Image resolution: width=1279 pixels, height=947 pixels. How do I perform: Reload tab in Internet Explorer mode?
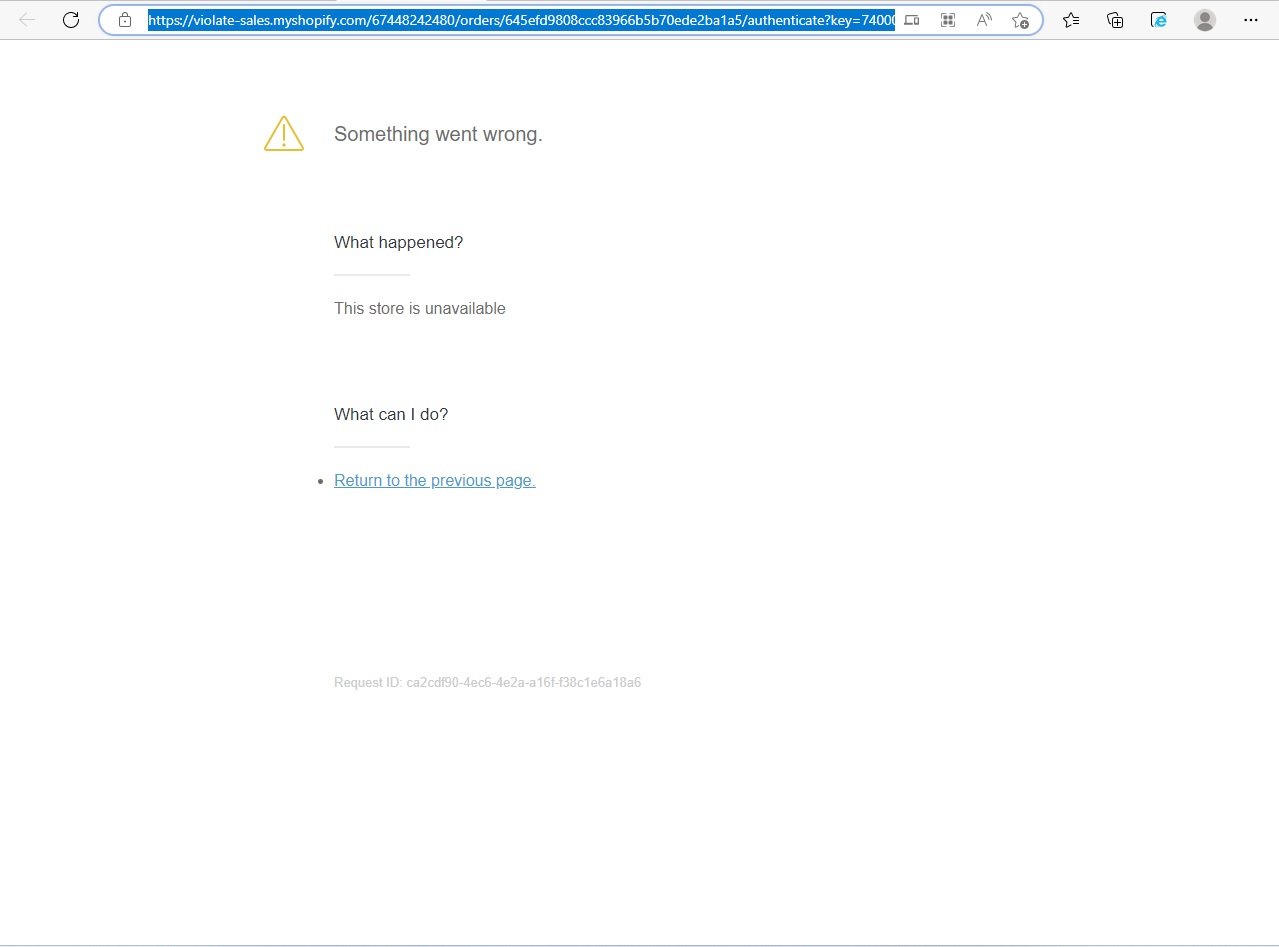[1159, 20]
